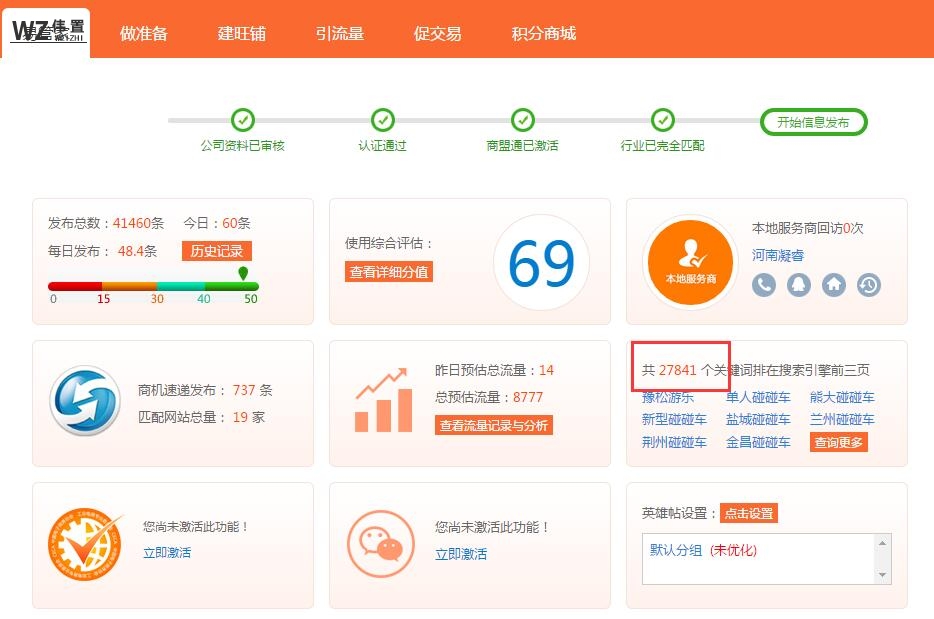The image size is (934, 619).
Task: Click the WZ伟置 logo in top left corner
Action: click(45, 28)
